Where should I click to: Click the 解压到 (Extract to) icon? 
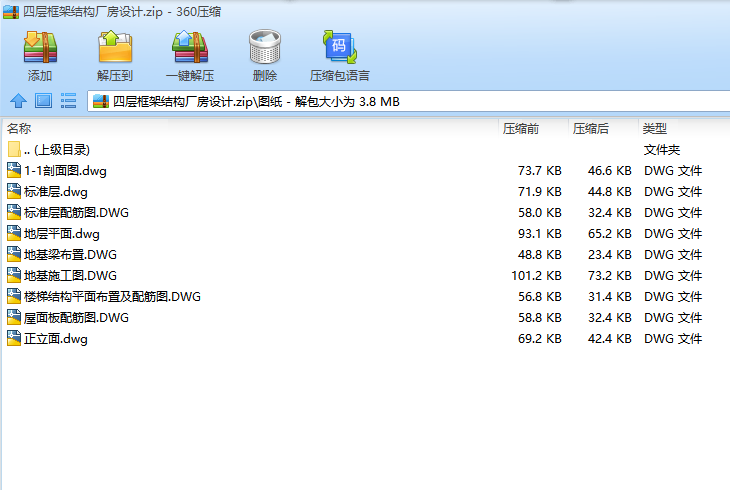115,47
